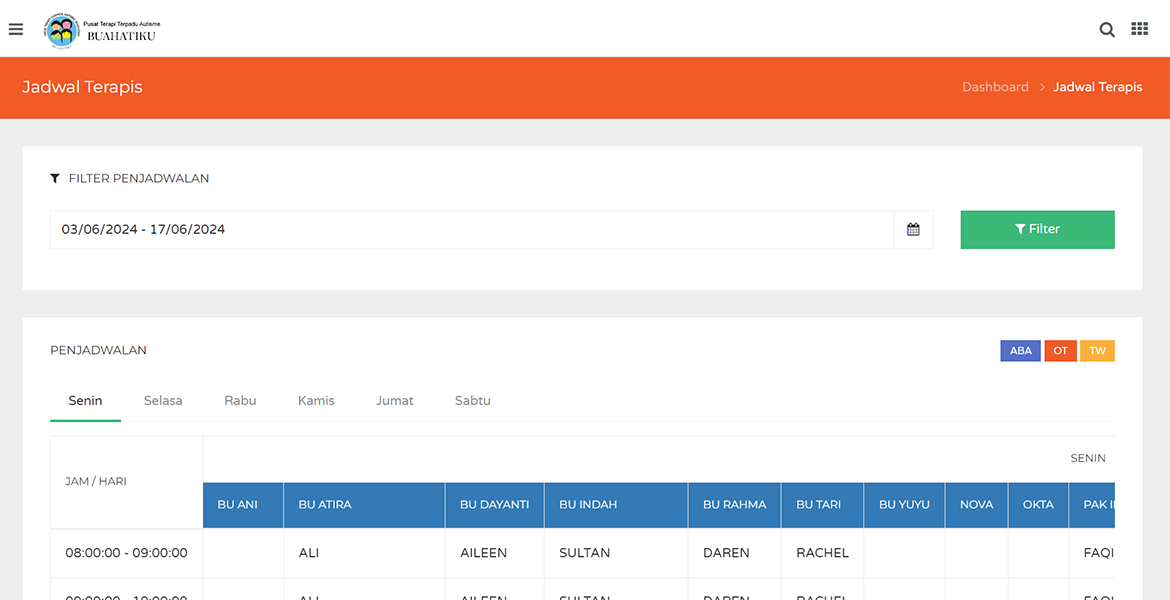Go to Dashboard breadcrumb link
The width and height of the screenshot is (1170, 600).
[995, 87]
